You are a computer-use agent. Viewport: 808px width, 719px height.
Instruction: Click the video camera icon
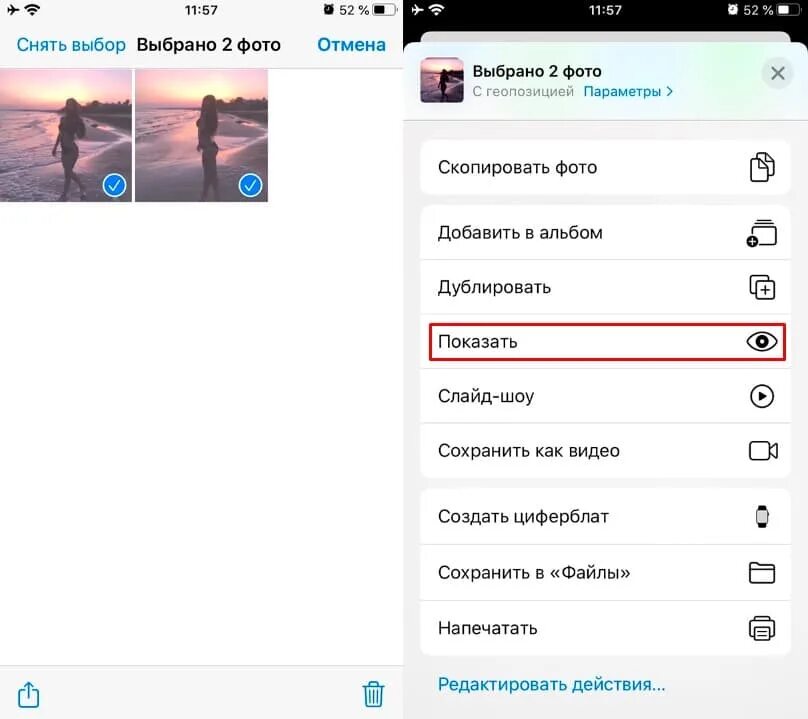pyautogui.click(x=763, y=450)
